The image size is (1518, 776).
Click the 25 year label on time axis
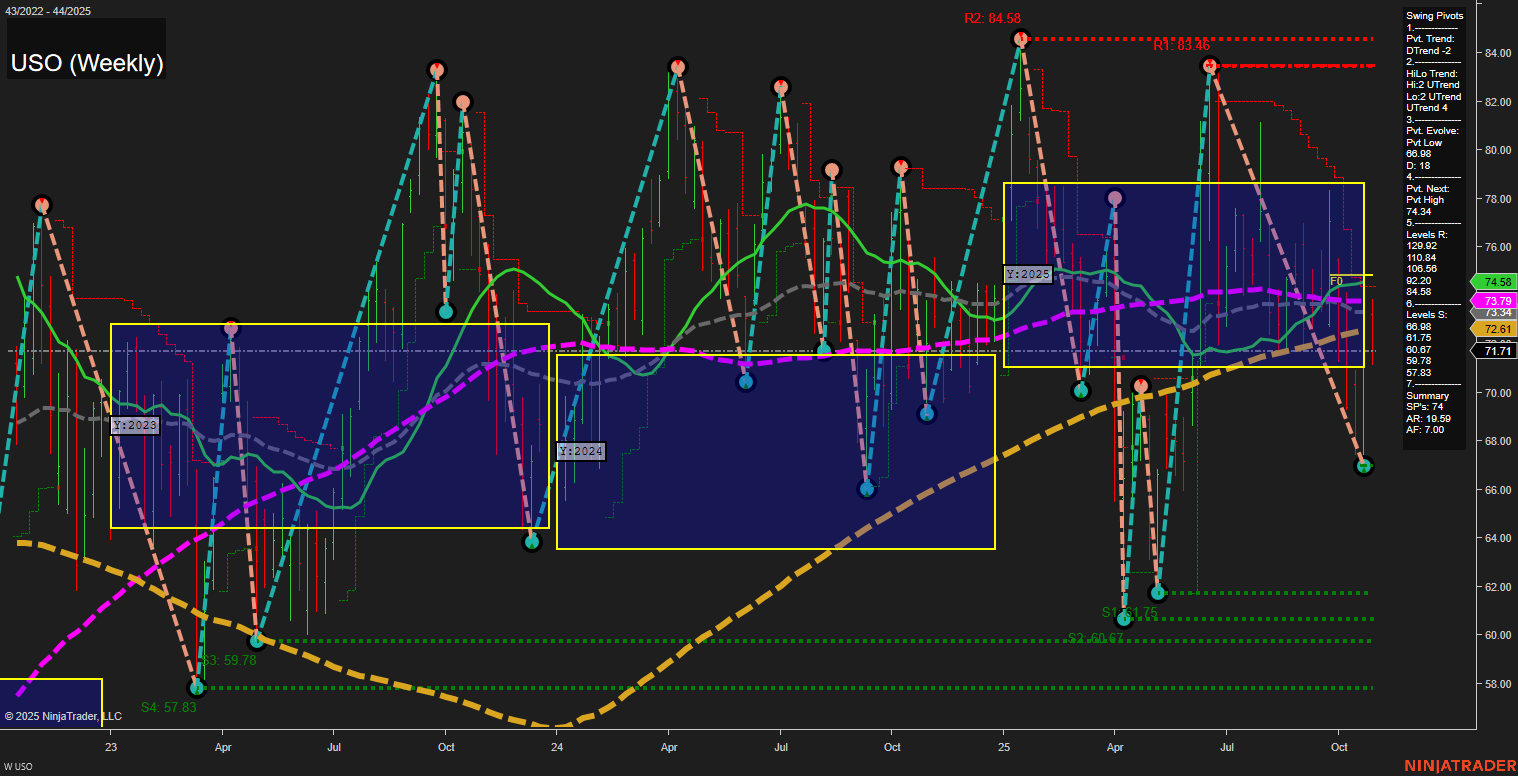coord(1004,747)
